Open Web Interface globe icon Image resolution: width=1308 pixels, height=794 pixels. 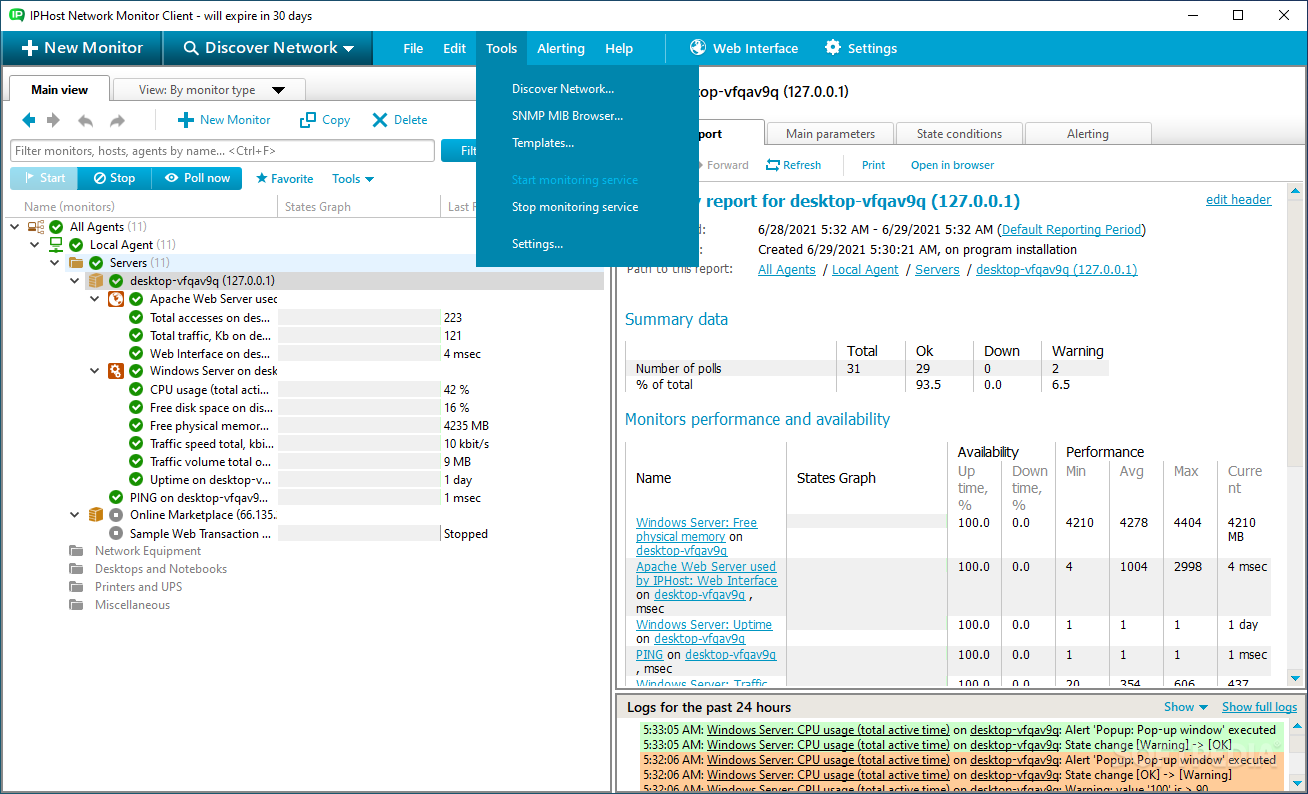click(x=699, y=48)
